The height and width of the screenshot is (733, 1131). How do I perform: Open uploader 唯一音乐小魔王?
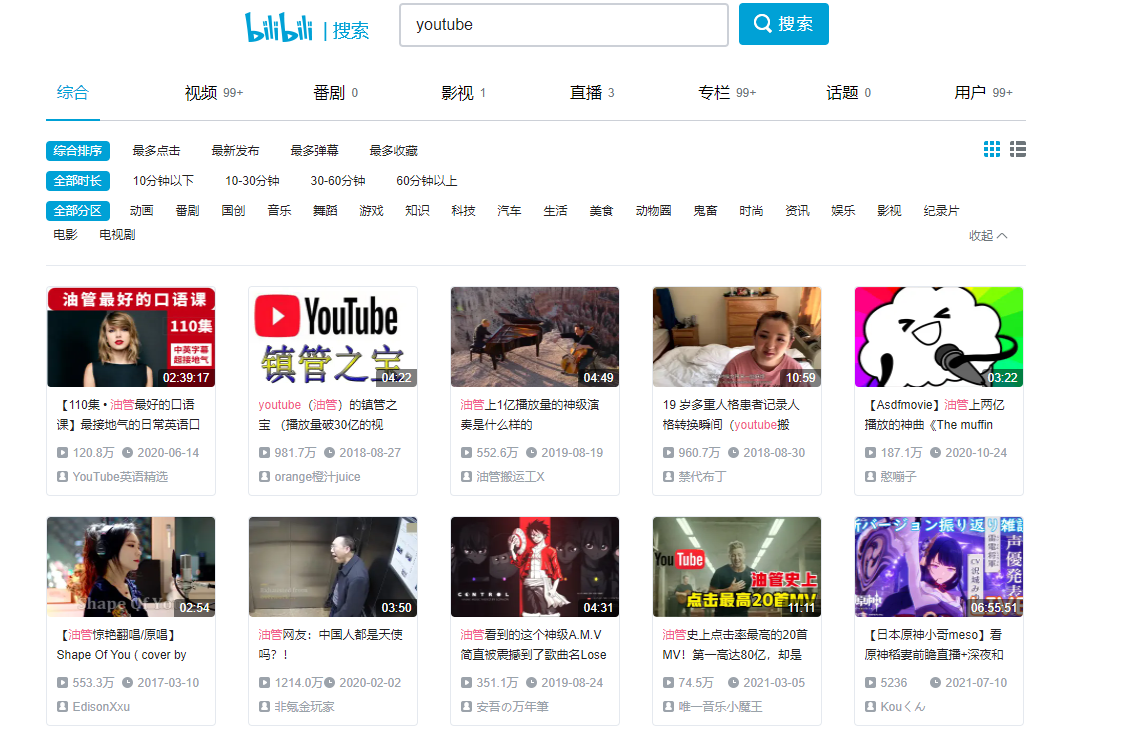pos(720,706)
